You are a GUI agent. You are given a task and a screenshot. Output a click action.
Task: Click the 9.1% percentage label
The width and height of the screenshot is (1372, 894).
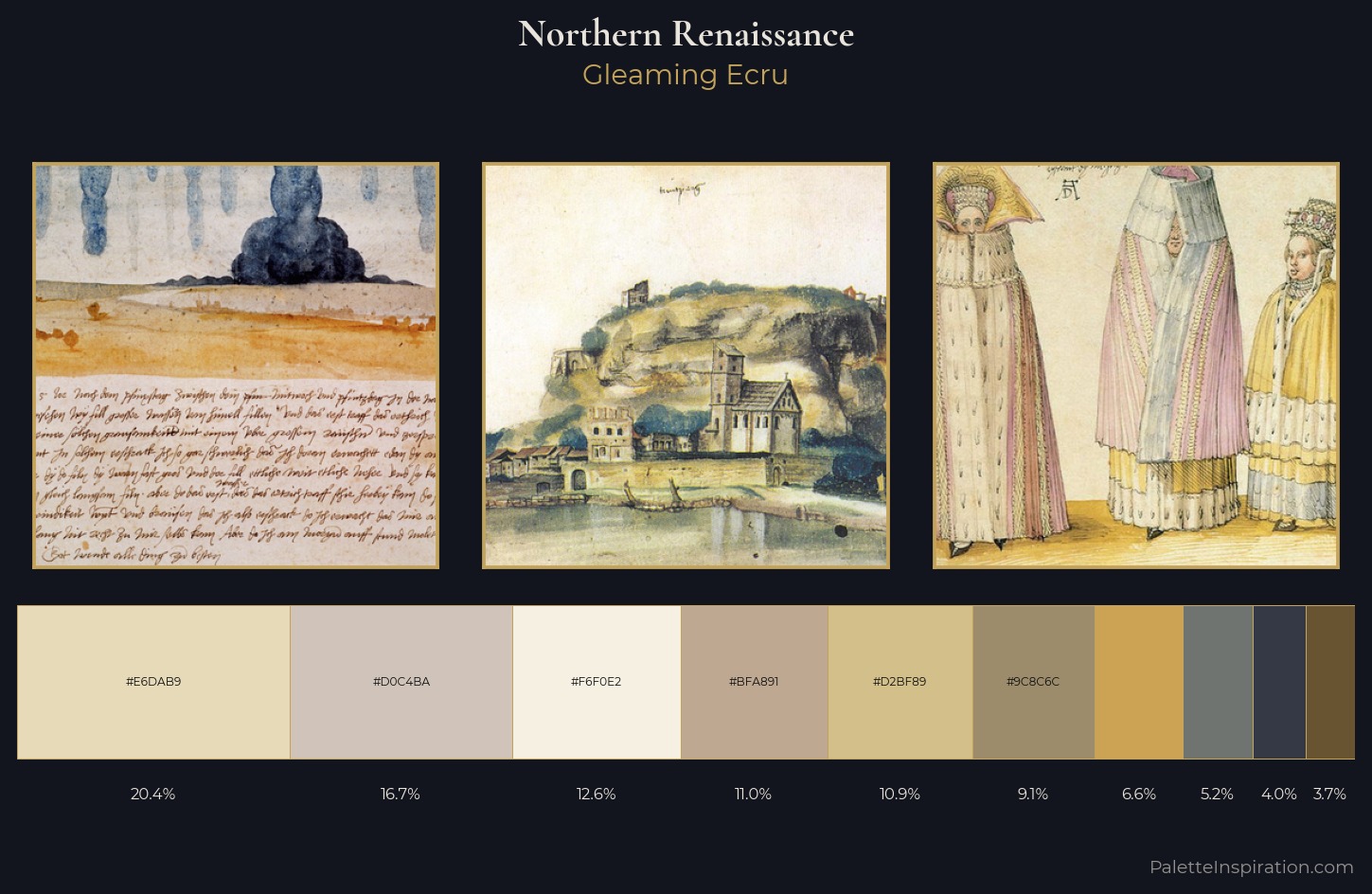1033,794
